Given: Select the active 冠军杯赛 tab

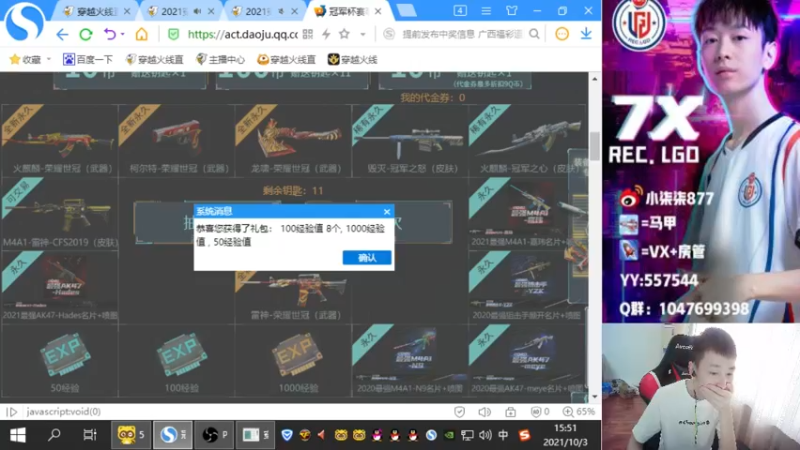Looking at the screenshot, I should [346, 11].
